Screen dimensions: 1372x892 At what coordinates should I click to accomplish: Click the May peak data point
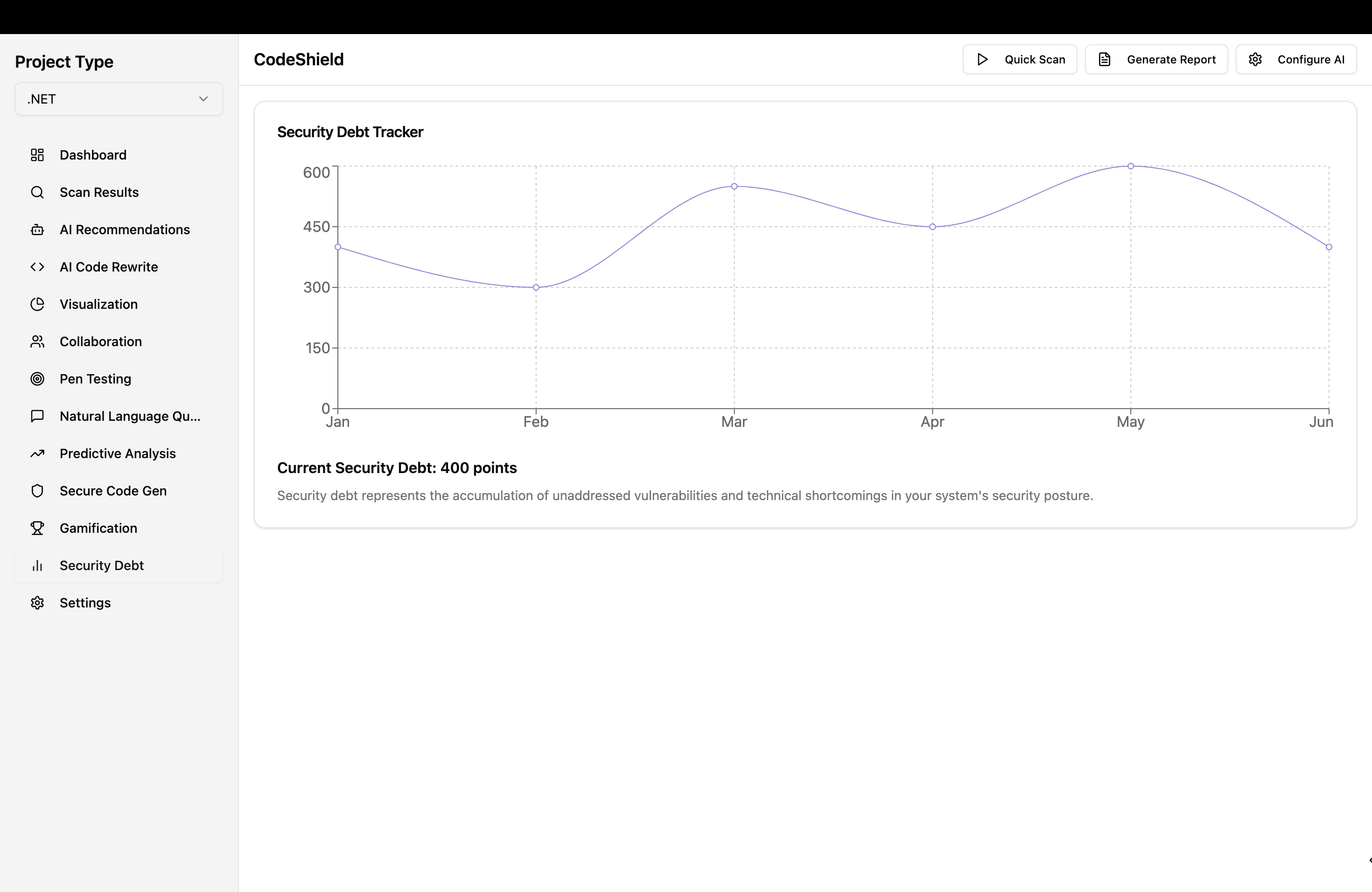click(x=1130, y=166)
